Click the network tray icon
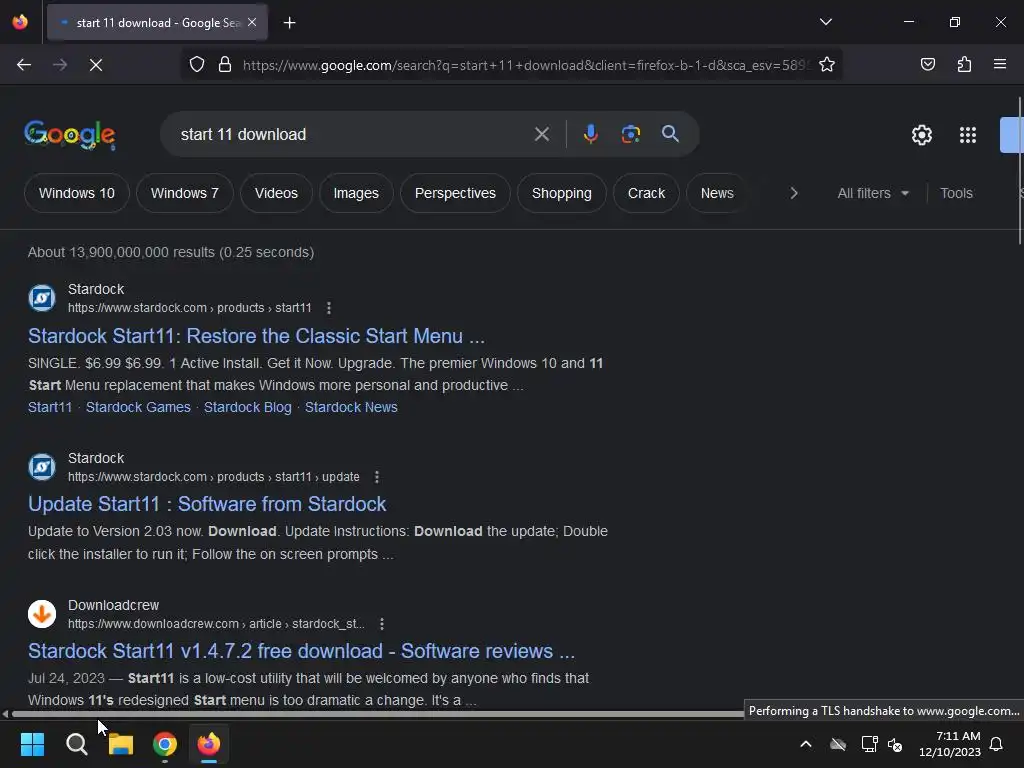Viewport: 1024px width, 768px height. pyautogui.click(x=869, y=744)
